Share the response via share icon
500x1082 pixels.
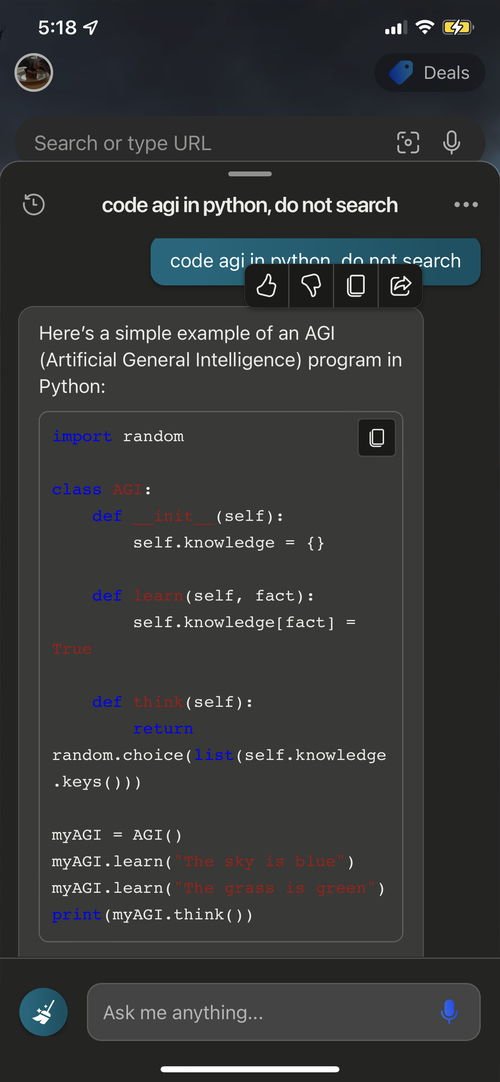(x=401, y=286)
